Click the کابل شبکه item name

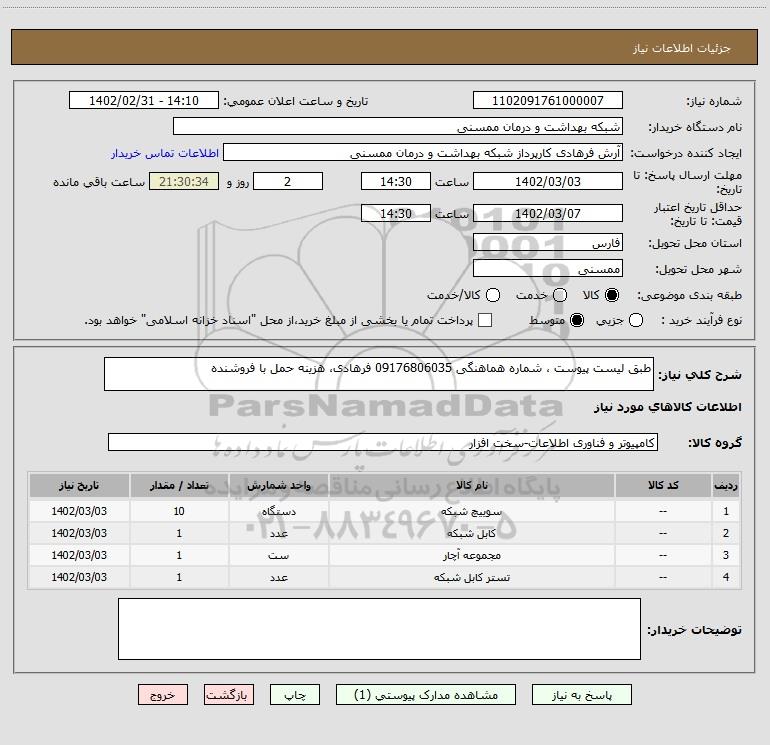(x=471, y=533)
